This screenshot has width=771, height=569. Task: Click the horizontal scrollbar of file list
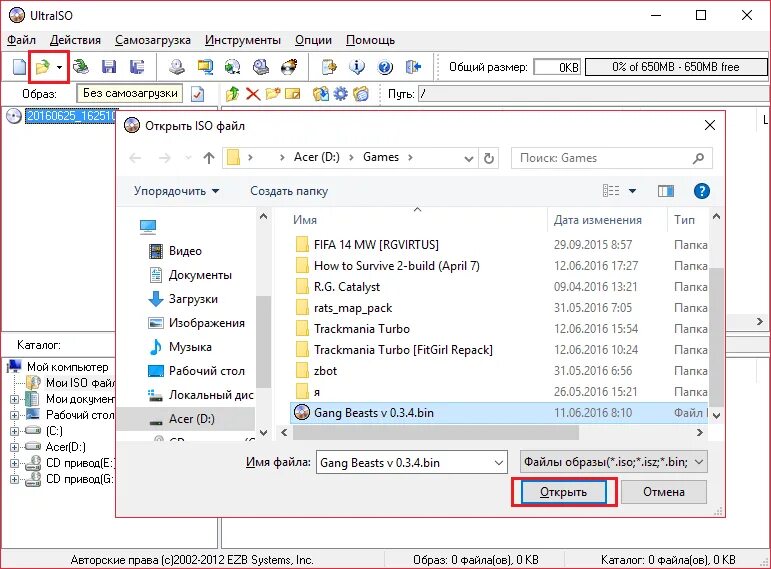(436, 433)
